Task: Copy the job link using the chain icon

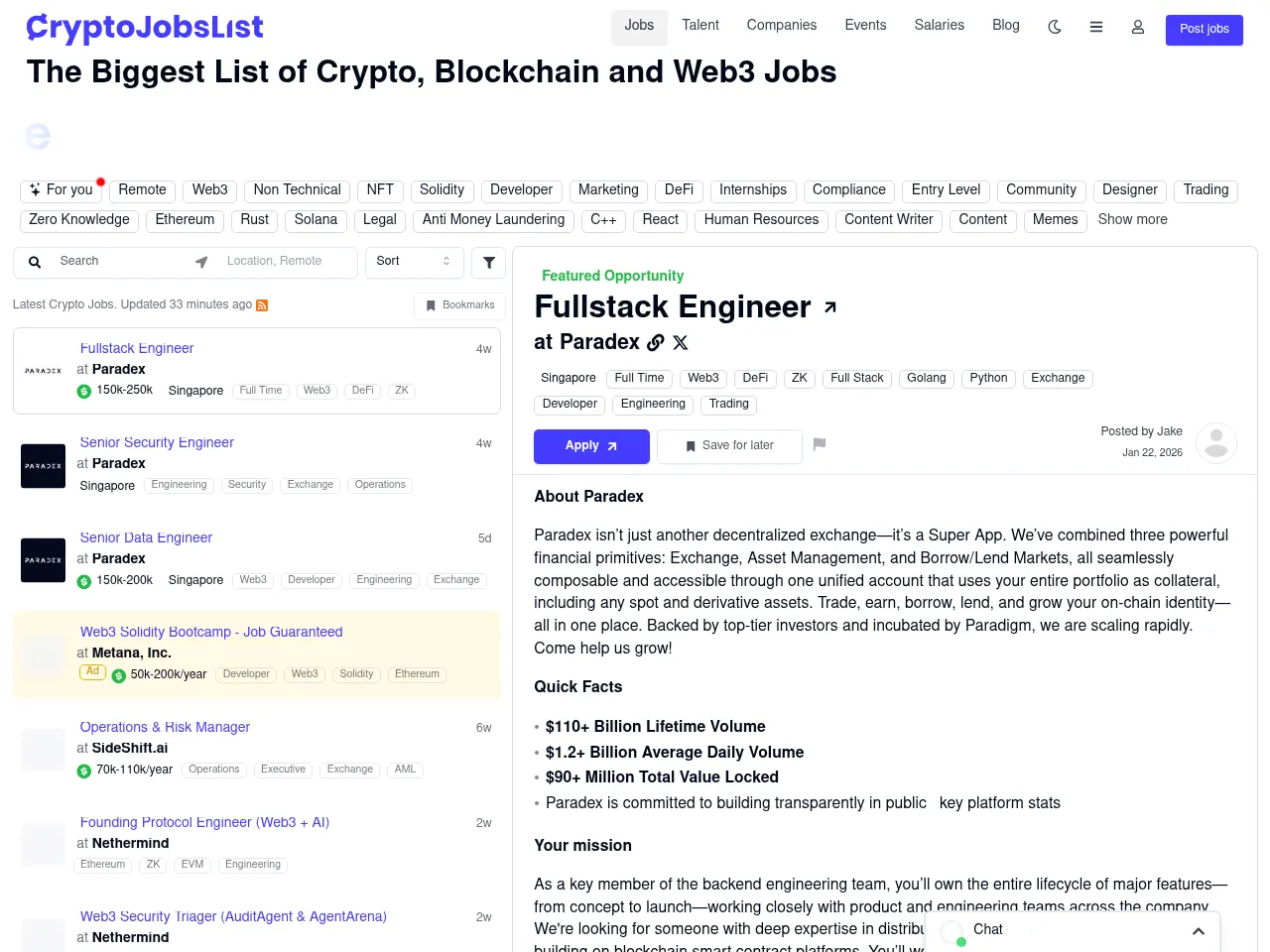Action: pos(655,342)
